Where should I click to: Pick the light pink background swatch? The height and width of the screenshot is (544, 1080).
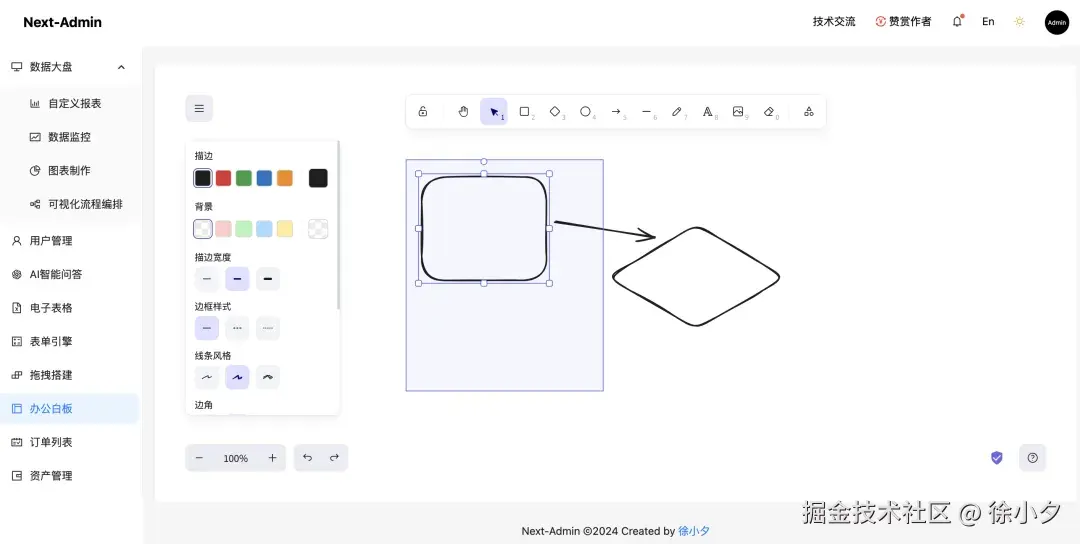(223, 229)
